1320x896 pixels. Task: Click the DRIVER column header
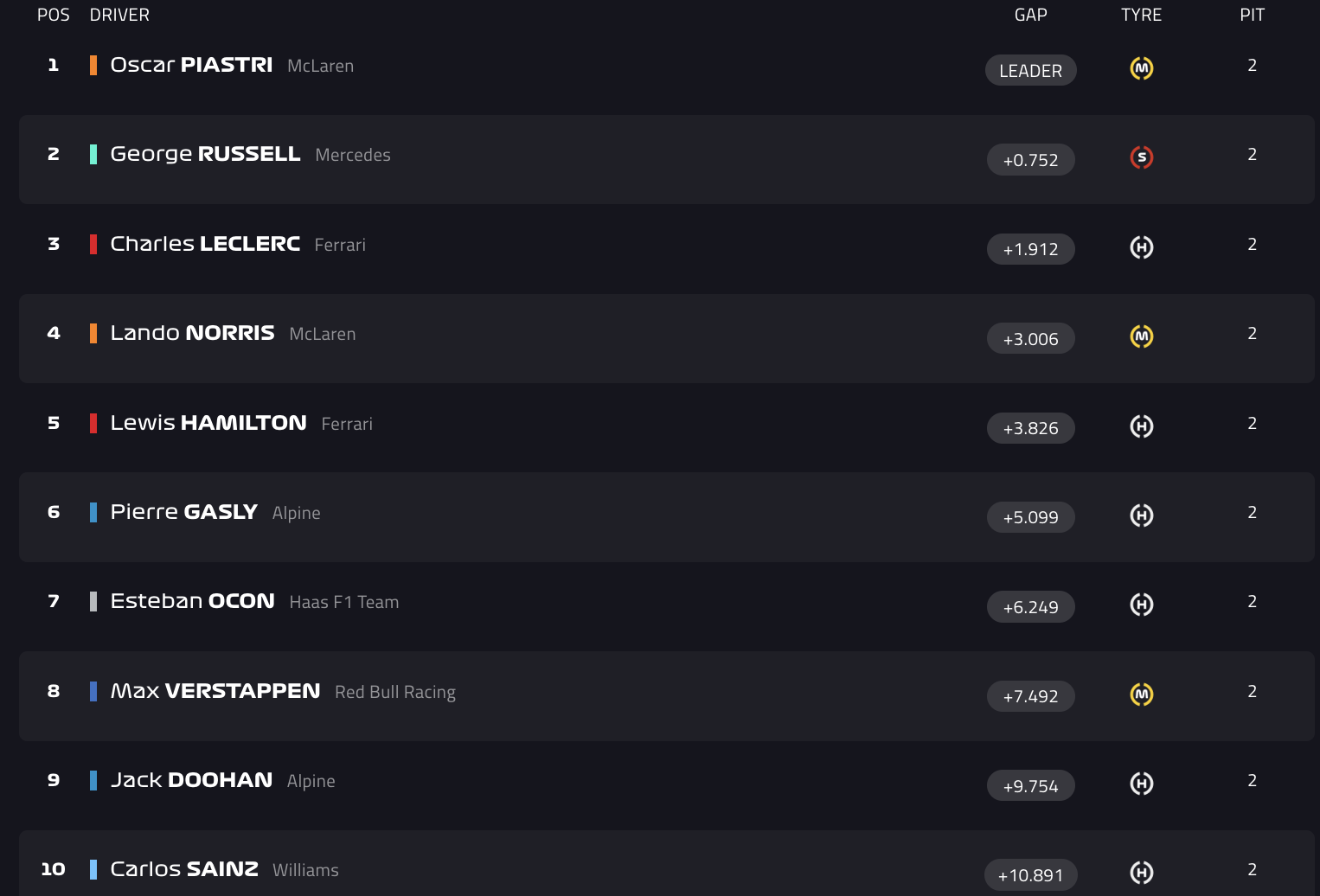119,15
